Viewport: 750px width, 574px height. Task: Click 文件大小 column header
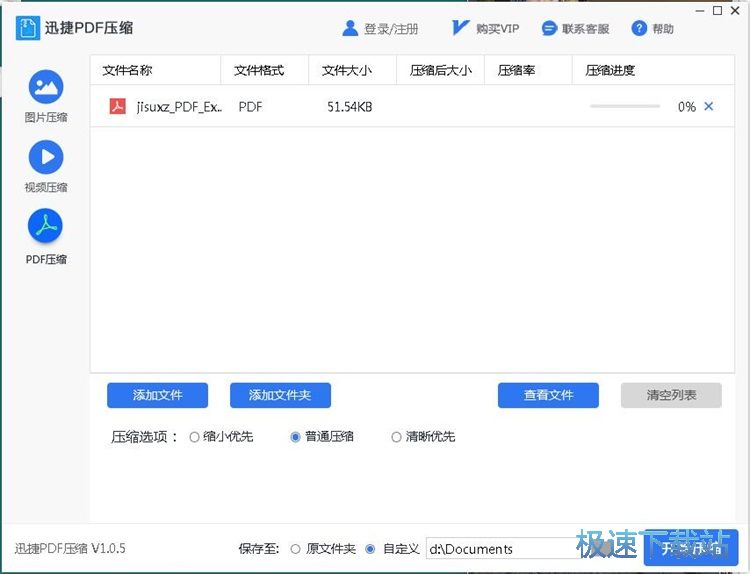tap(353, 70)
